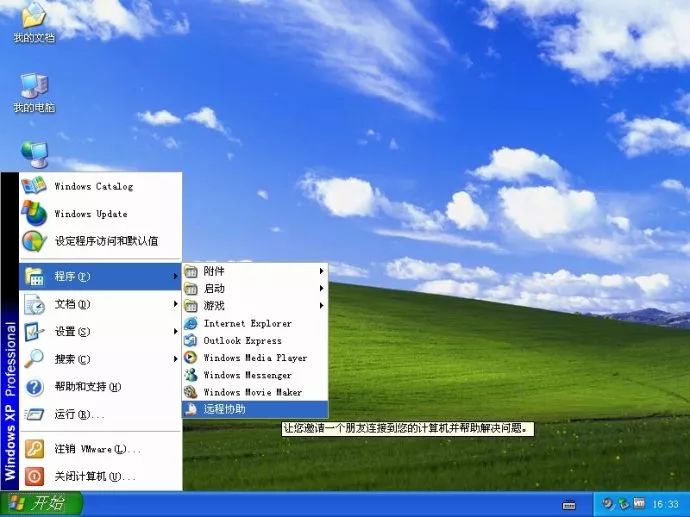Image resolution: width=690 pixels, height=517 pixels.
Task: Click the network places desktop icon
Action: (x=34, y=154)
